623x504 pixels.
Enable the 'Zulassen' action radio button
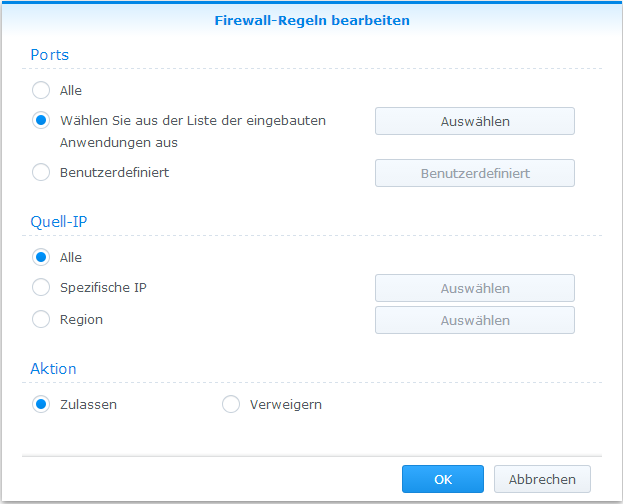(41, 404)
